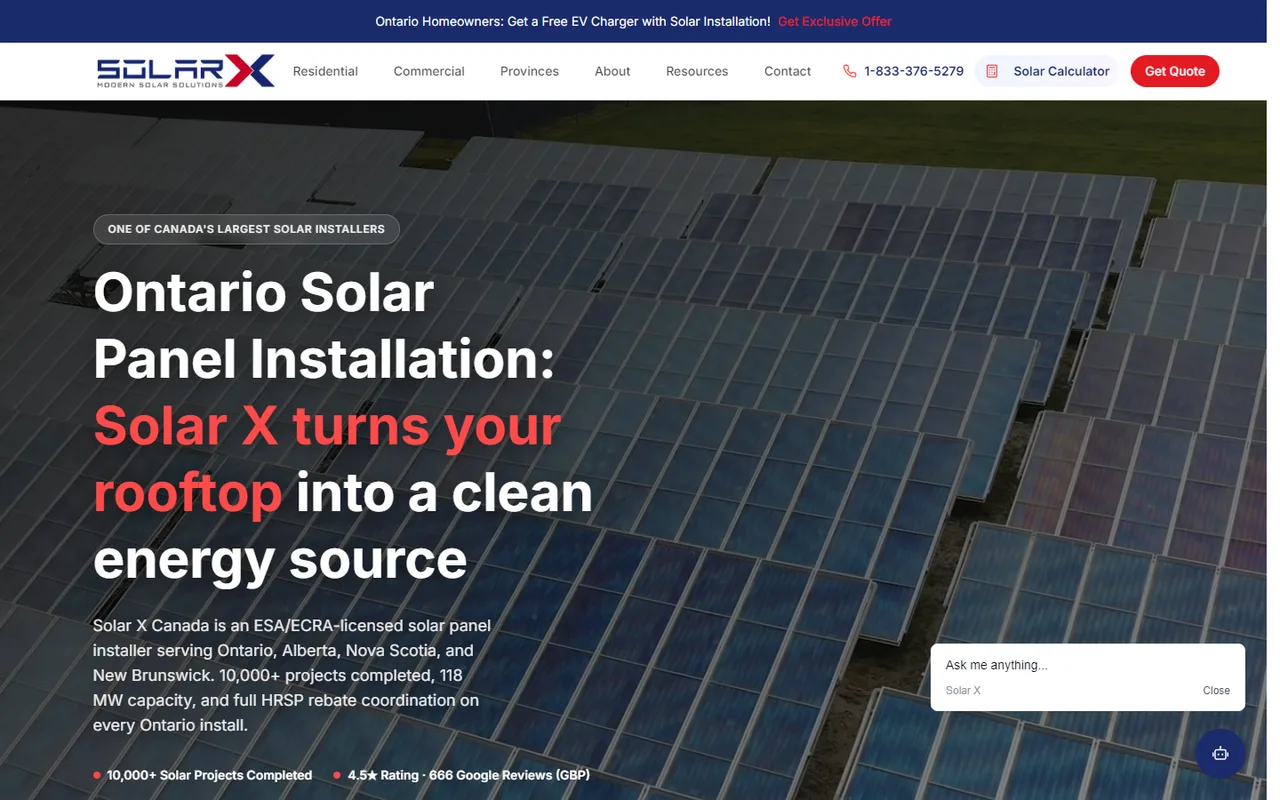Click the calculator icon beside Solar Calculator
Viewport: 1280px width, 800px height.
(x=992, y=71)
